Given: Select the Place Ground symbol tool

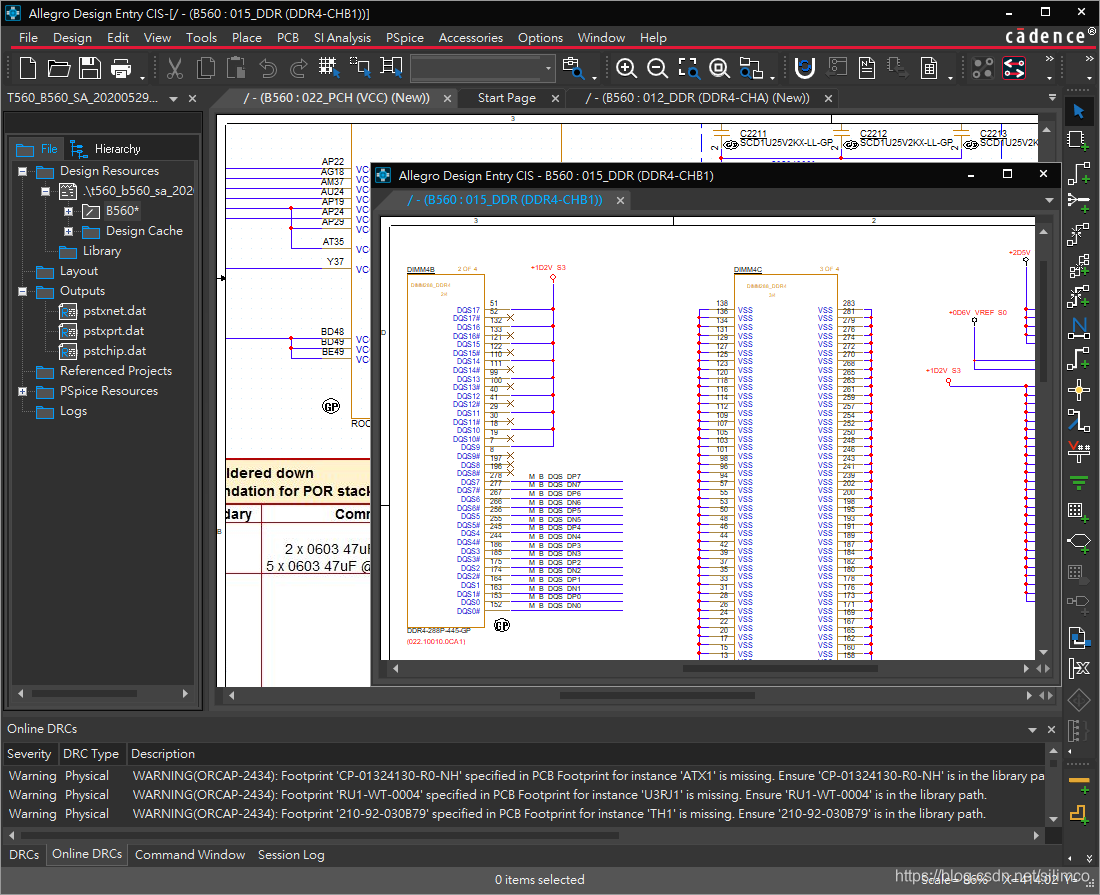Looking at the screenshot, I should click(x=1078, y=482).
